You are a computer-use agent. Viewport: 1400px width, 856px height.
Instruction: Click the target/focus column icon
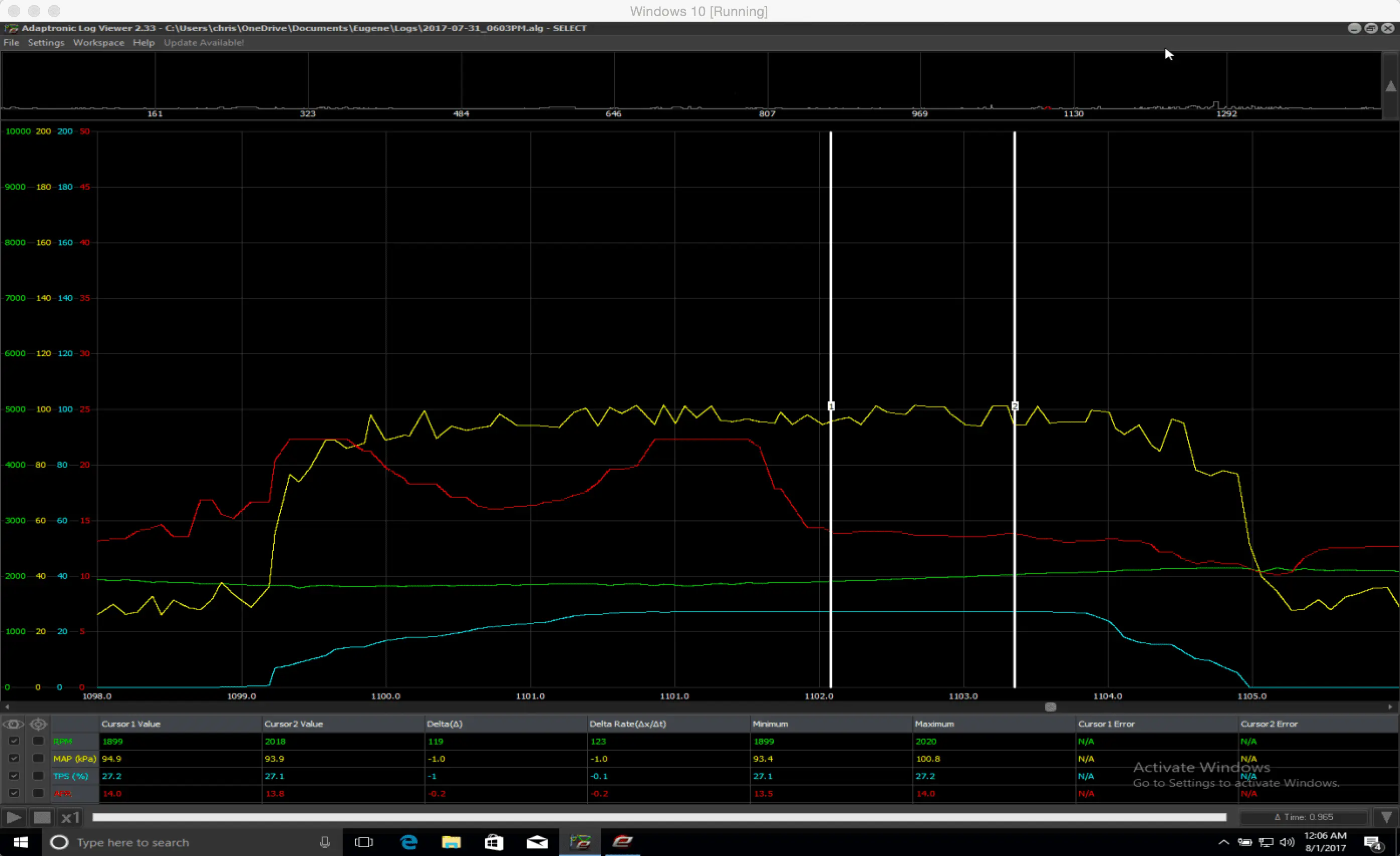coord(38,724)
